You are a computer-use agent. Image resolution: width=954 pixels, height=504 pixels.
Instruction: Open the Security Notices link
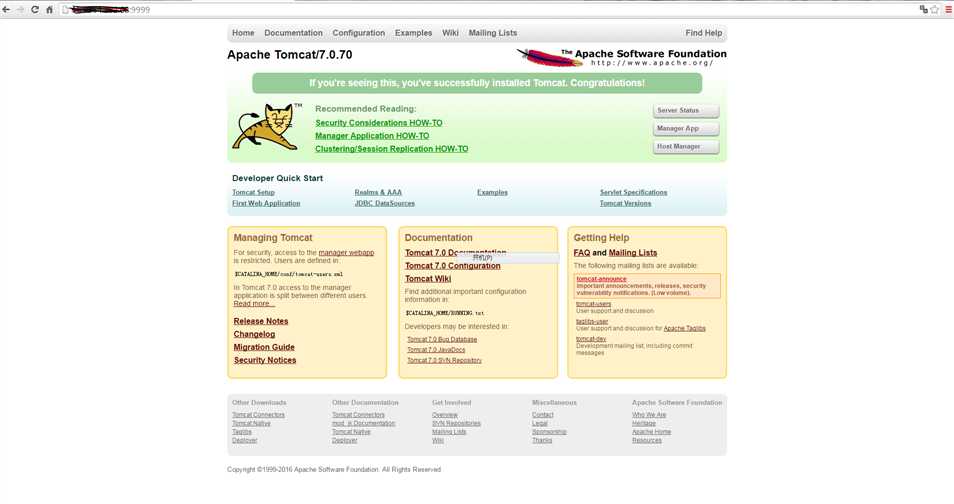click(x=265, y=360)
